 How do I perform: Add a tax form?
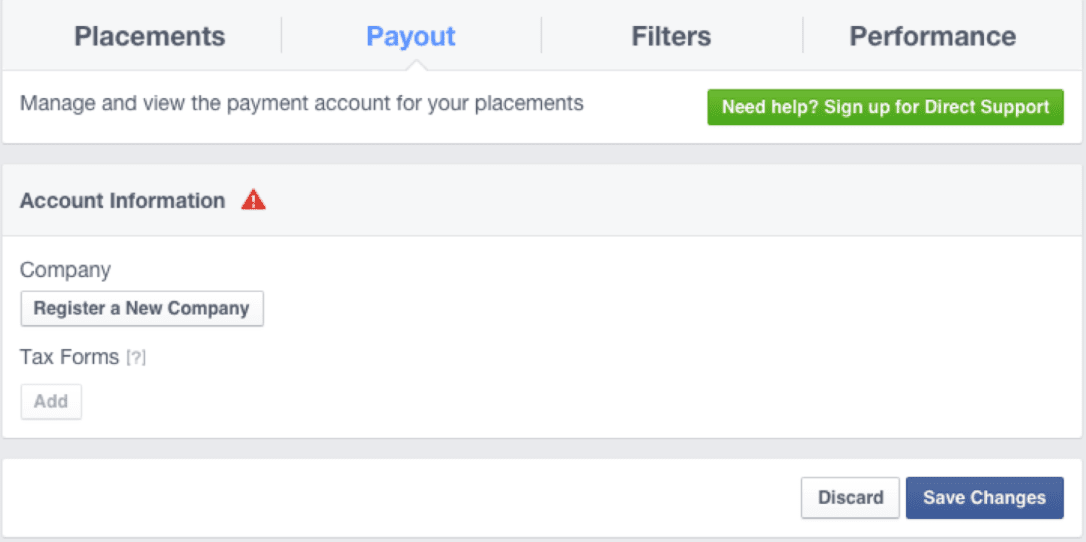[51, 401]
